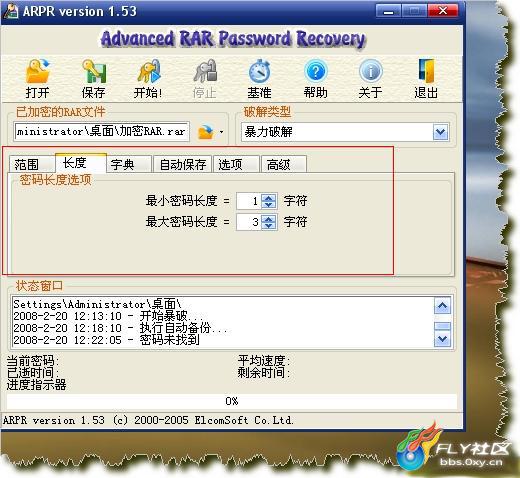520x478 pixels.
Task: Click the 打开 (Open) folder icon
Action: [x=38, y=71]
